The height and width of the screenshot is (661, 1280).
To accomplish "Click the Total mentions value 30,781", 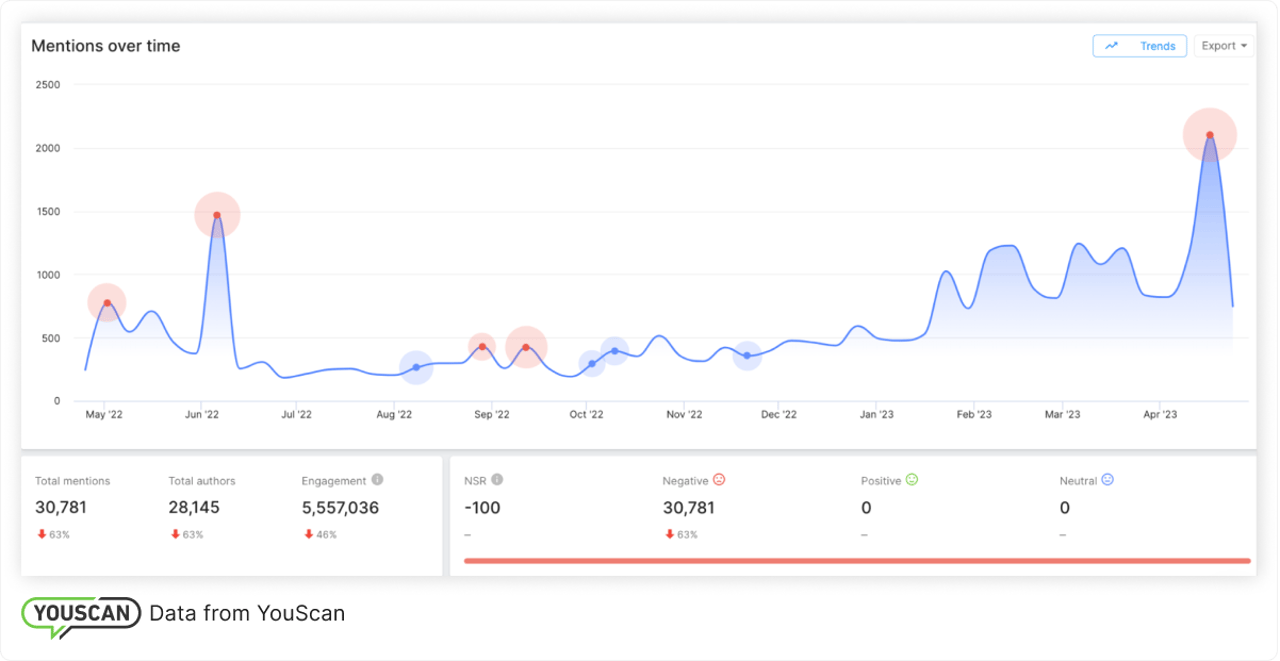I will (65, 508).
